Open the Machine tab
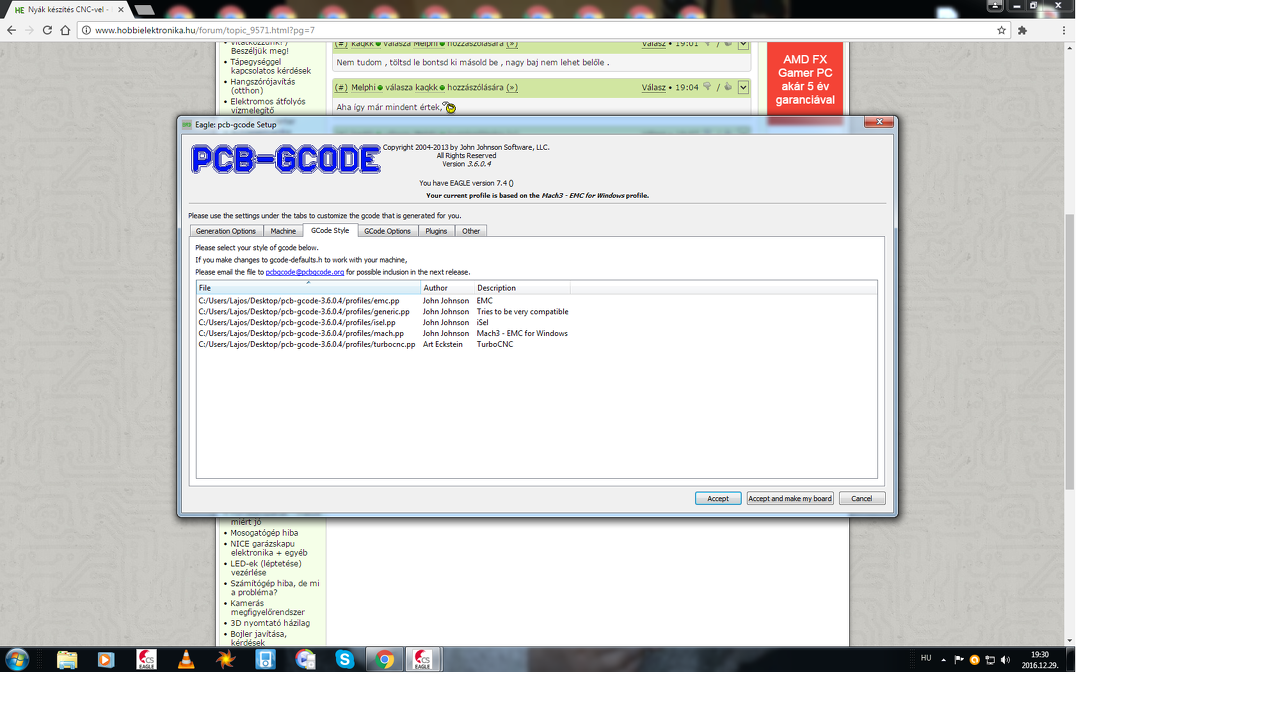 point(283,231)
